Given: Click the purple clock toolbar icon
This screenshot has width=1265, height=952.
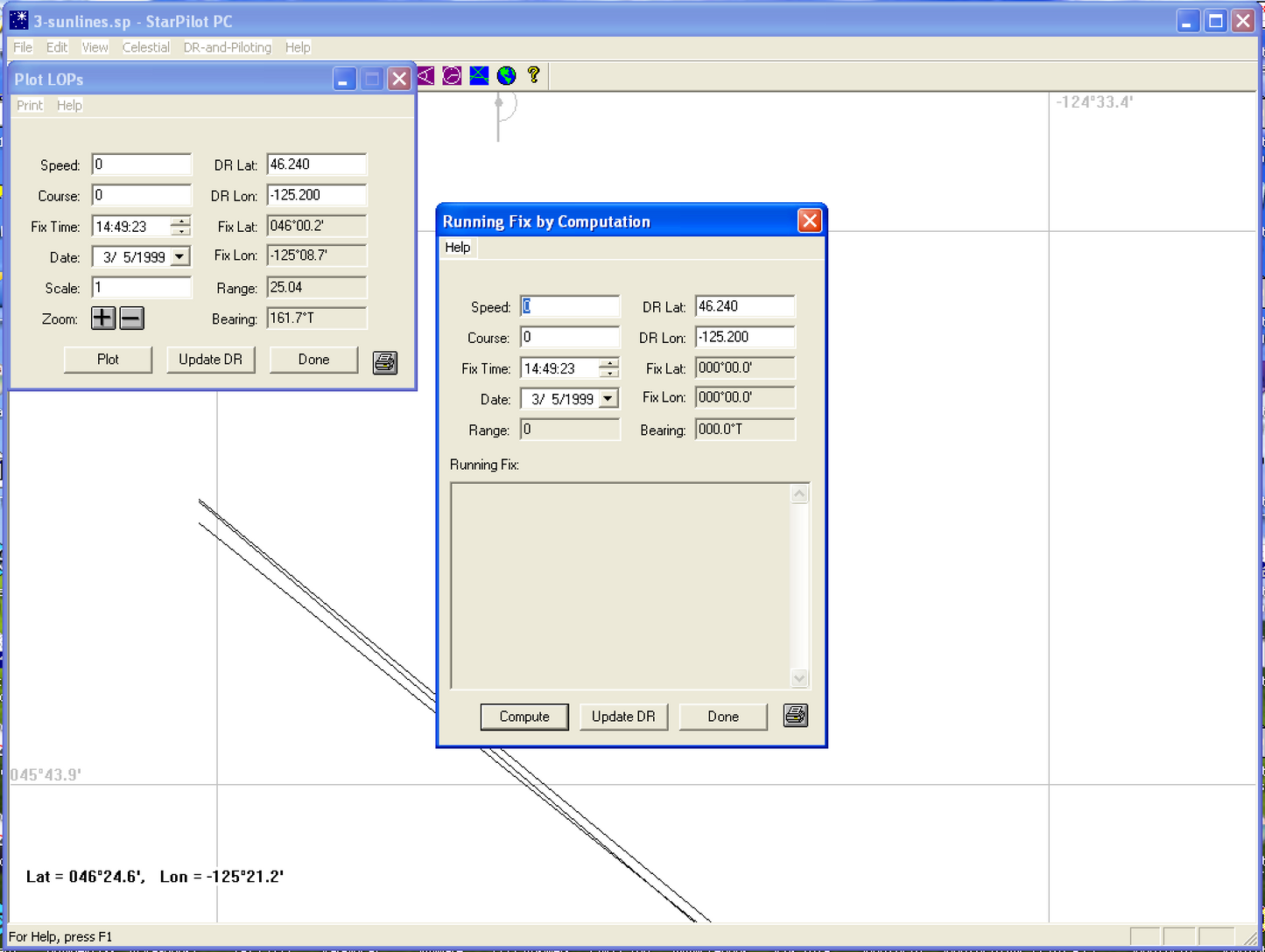Looking at the screenshot, I should pyautogui.click(x=452, y=76).
